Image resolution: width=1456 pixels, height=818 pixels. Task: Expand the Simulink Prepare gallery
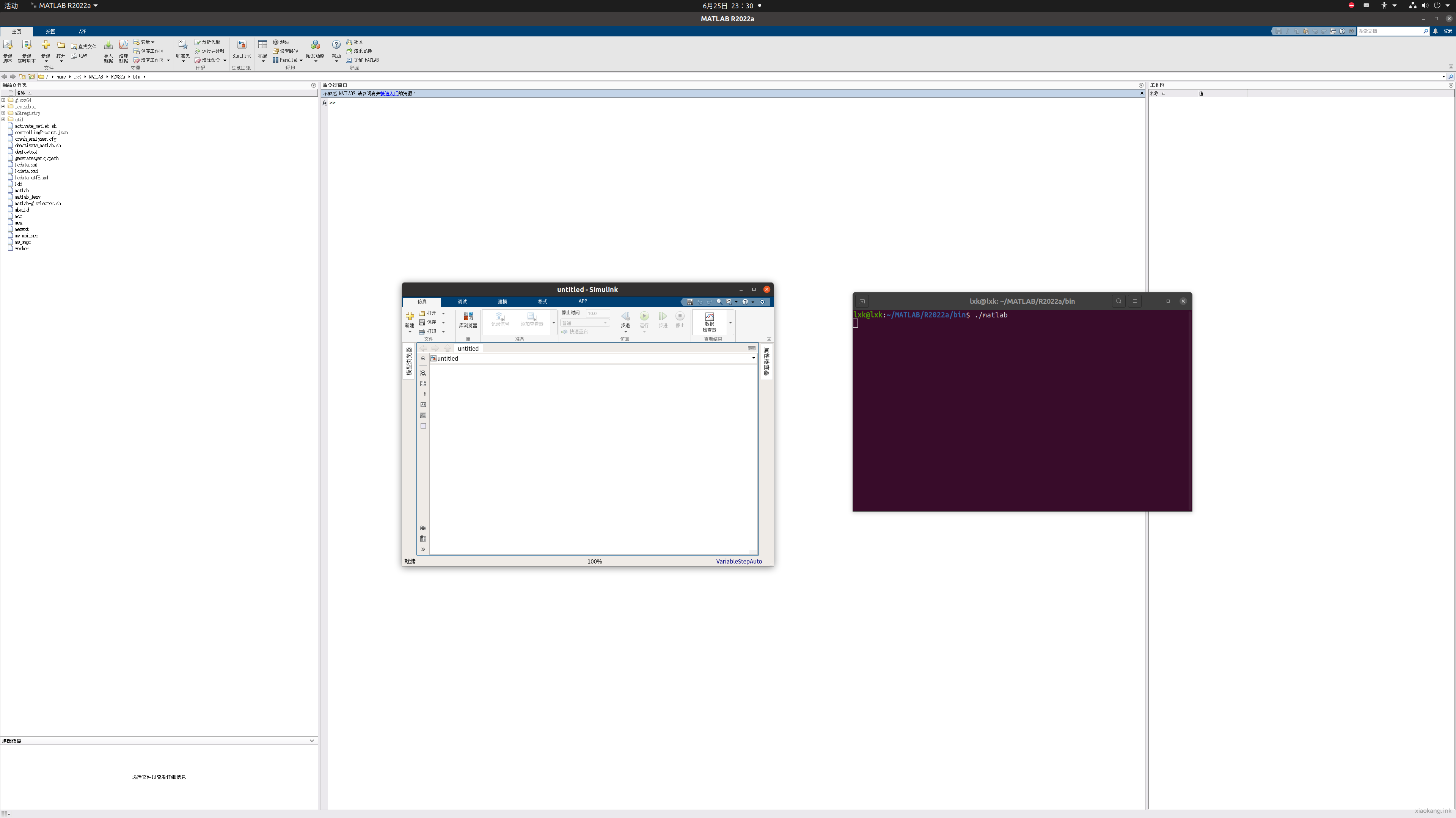(x=553, y=323)
